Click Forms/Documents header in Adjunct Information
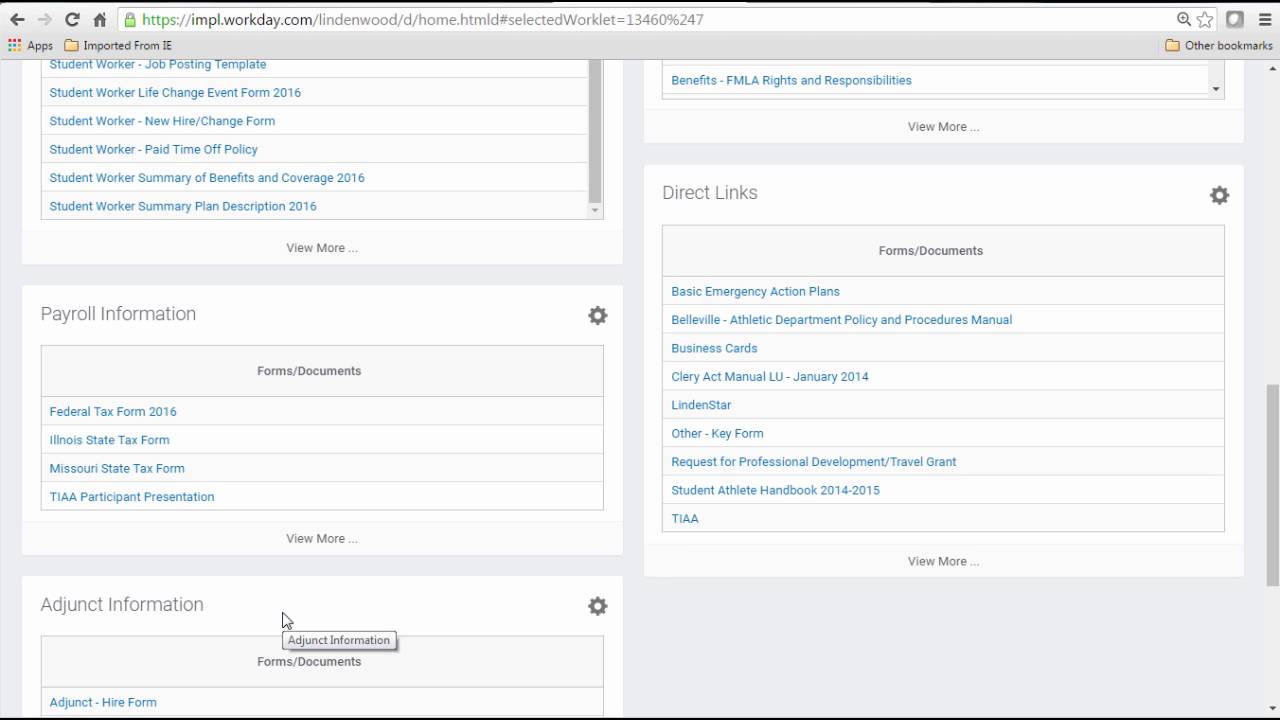1280x720 pixels. pyautogui.click(x=309, y=662)
